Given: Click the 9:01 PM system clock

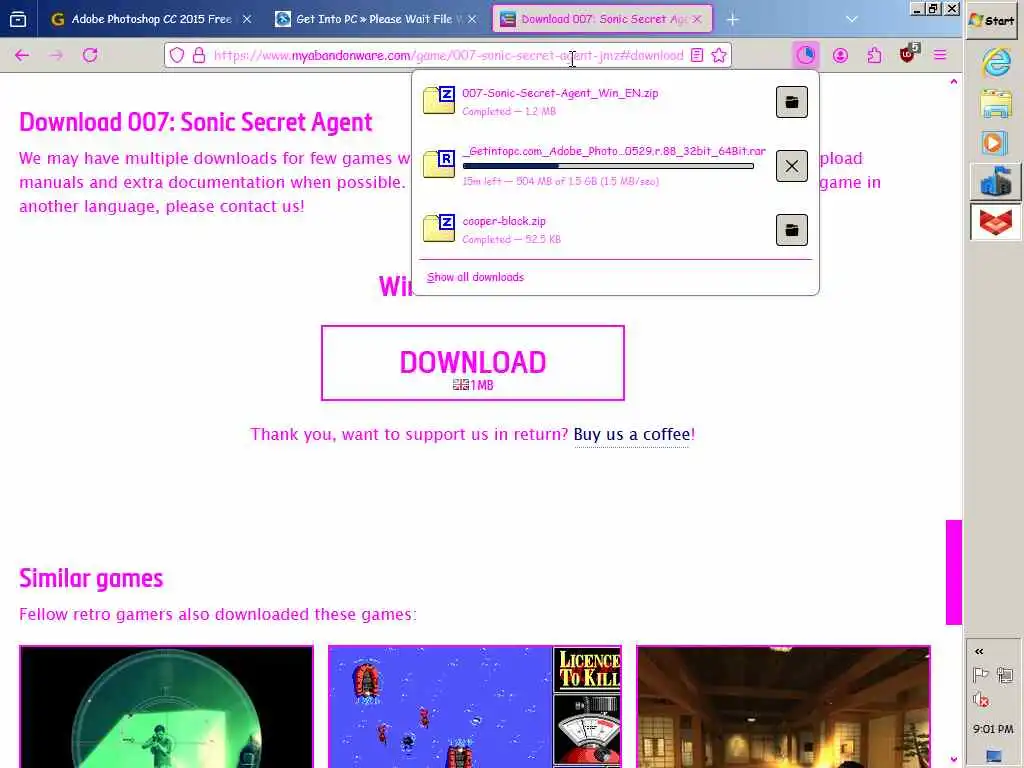Looking at the screenshot, I should click(x=993, y=729).
